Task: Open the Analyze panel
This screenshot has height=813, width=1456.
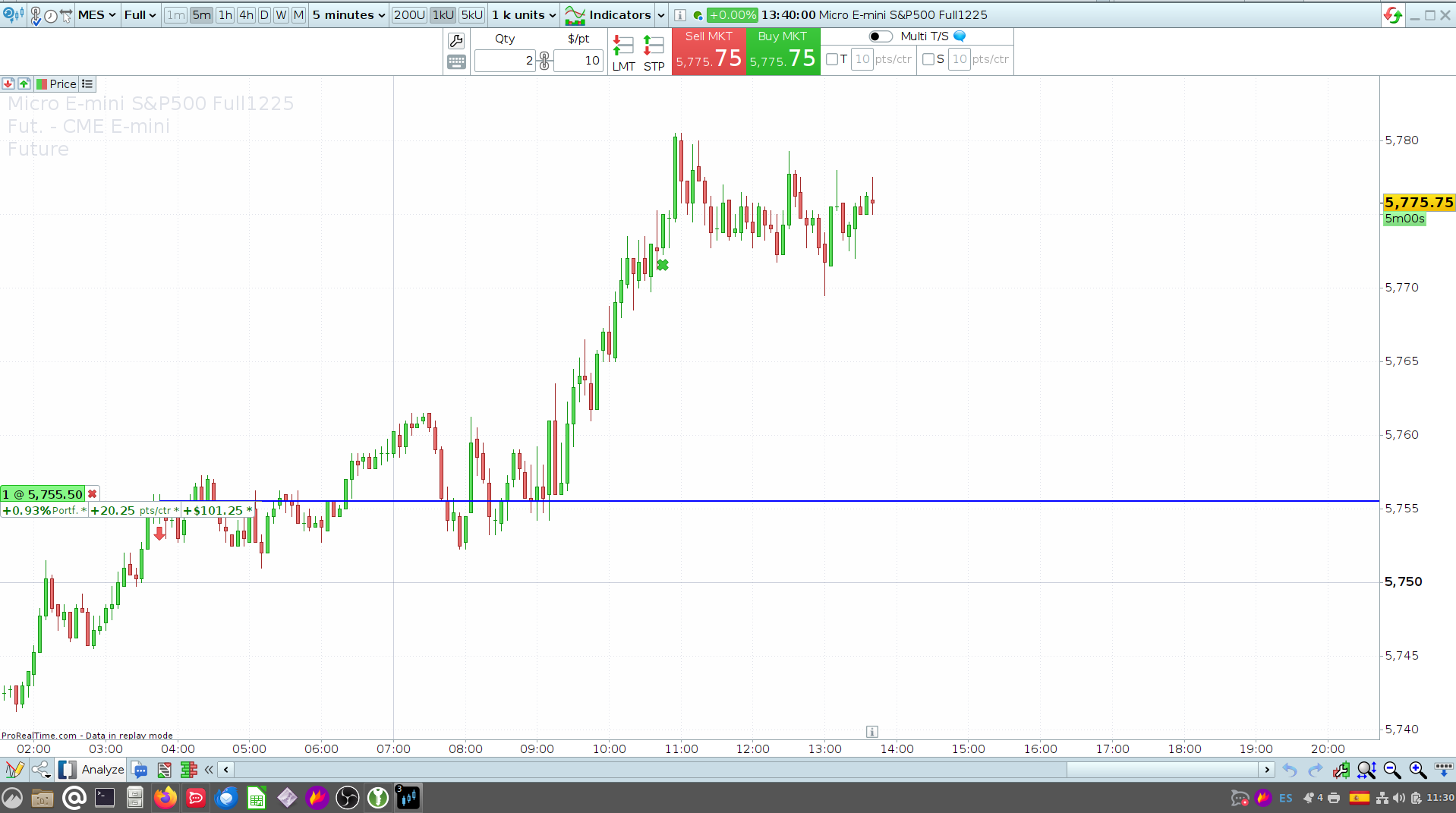Action: click(92, 770)
